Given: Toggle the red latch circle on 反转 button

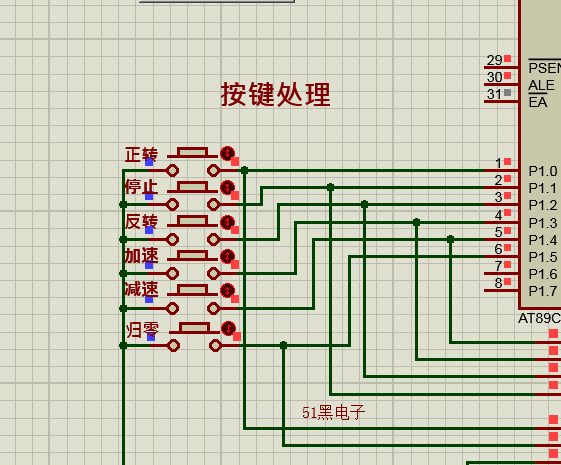Looking at the screenshot, I should coord(228,222).
